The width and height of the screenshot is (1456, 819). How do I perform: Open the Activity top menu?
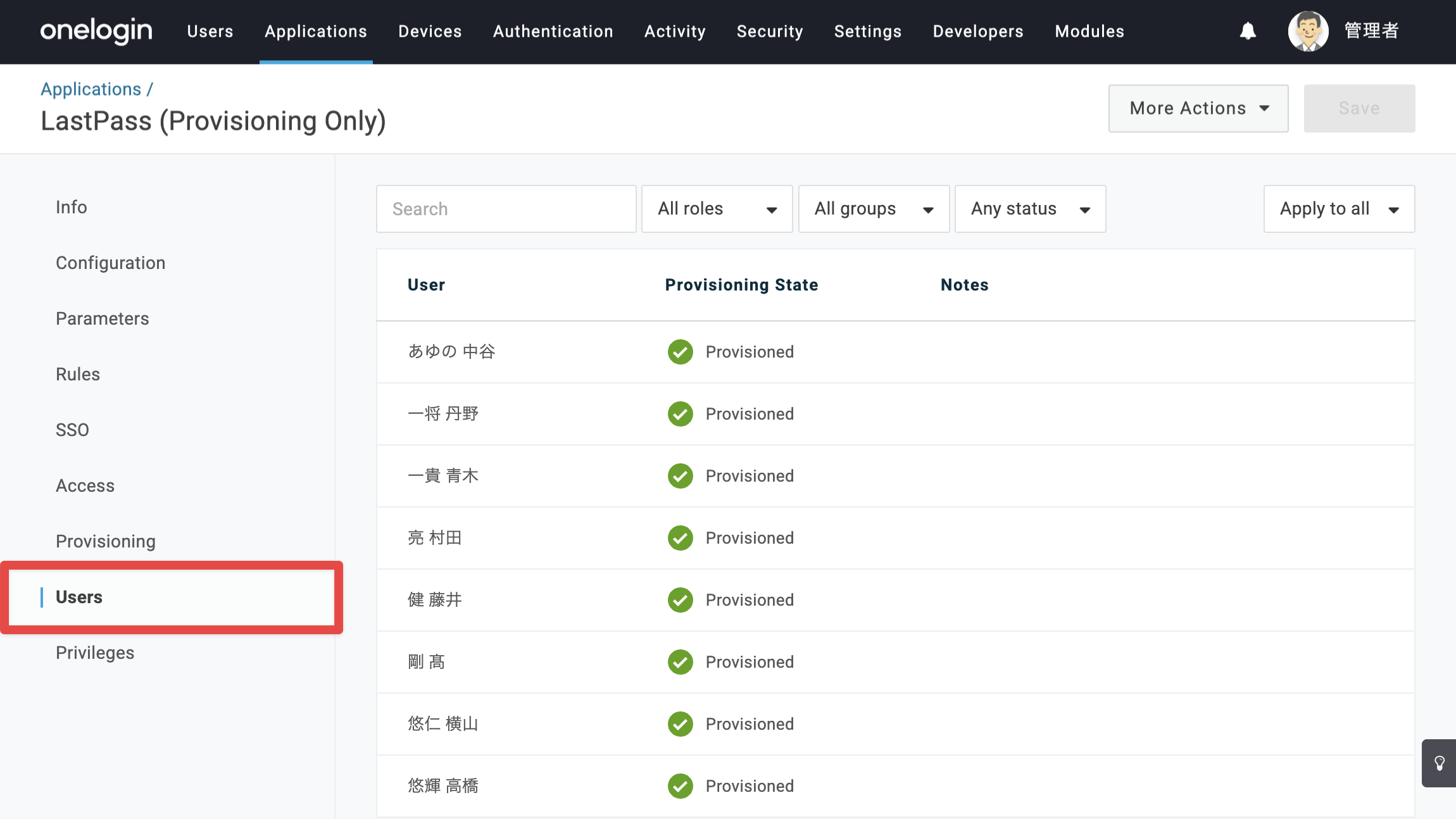(675, 31)
